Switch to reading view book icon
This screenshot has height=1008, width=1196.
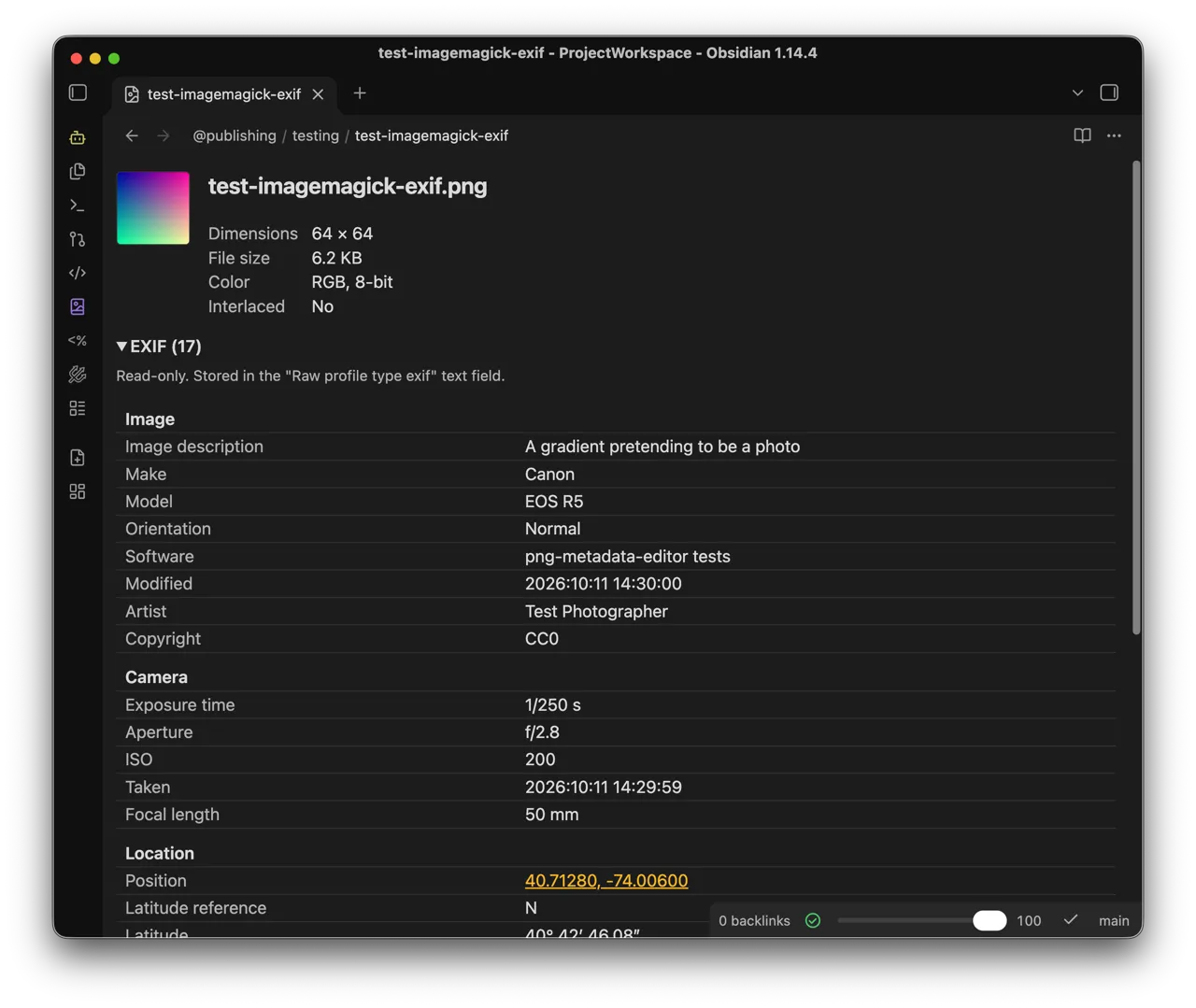pyautogui.click(x=1082, y=135)
